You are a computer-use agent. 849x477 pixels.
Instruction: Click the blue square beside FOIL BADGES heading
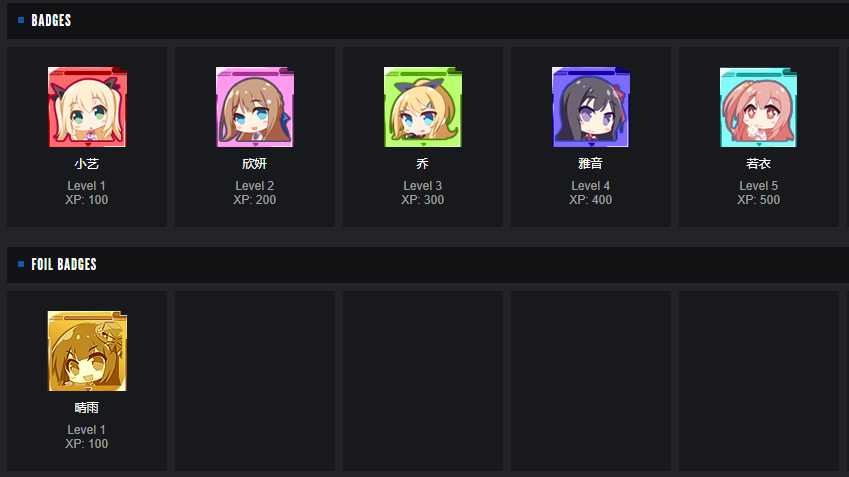(x=21, y=264)
